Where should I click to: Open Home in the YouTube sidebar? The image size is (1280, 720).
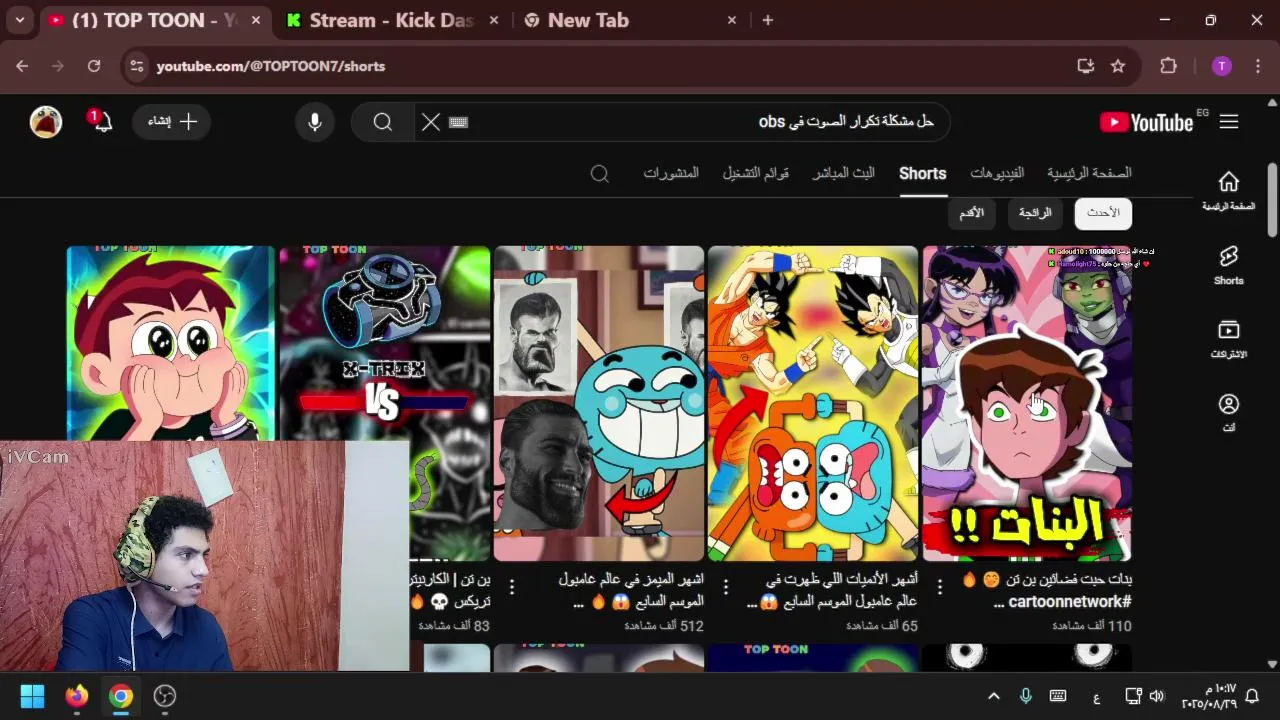1228,190
